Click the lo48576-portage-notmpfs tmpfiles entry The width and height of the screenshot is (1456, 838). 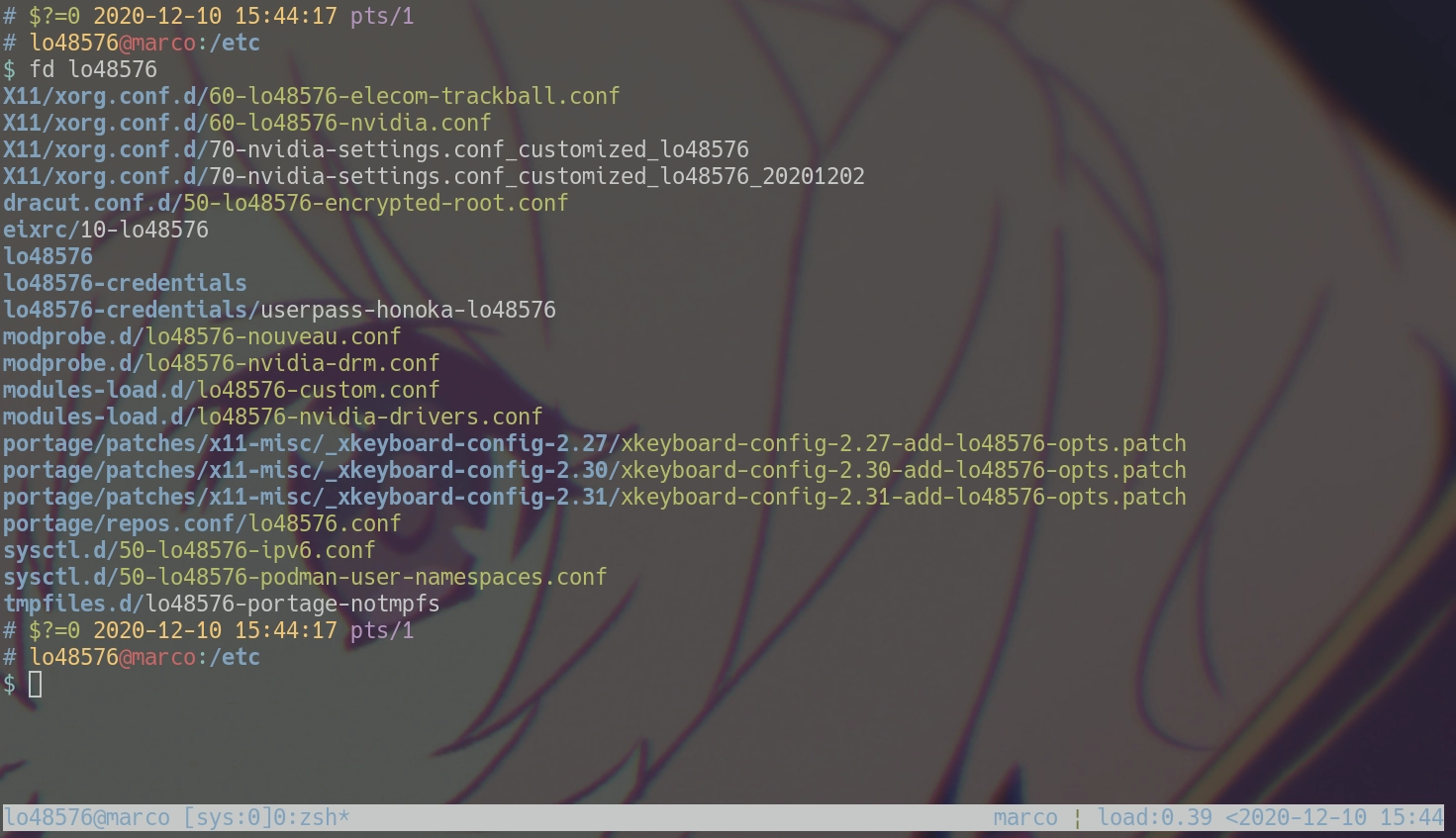(x=221, y=604)
